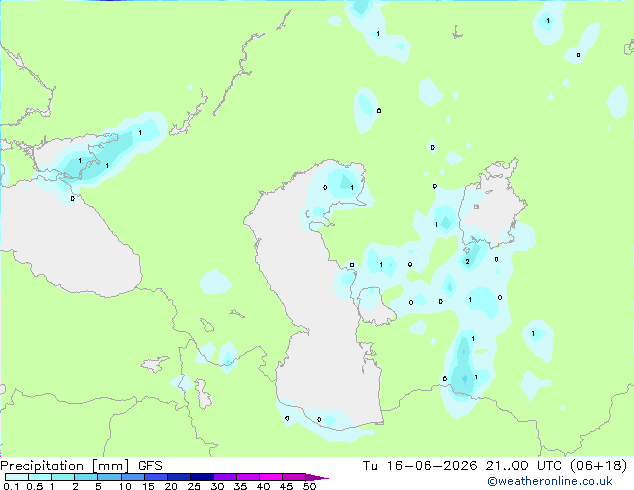The width and height of the screenshot is (634, 490).
Task: Click the 'Tu 16-06-2026' date text
Action: pos(420,466)
